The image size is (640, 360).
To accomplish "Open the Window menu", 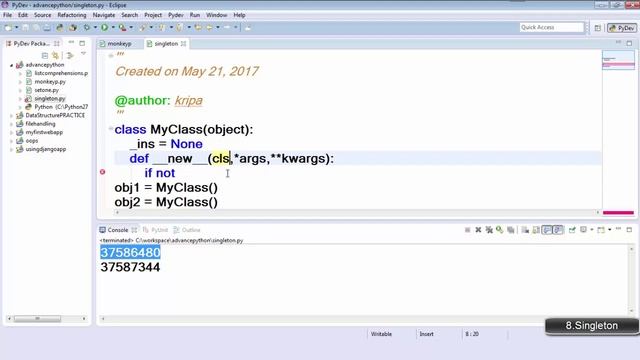I will coord(216,15).
